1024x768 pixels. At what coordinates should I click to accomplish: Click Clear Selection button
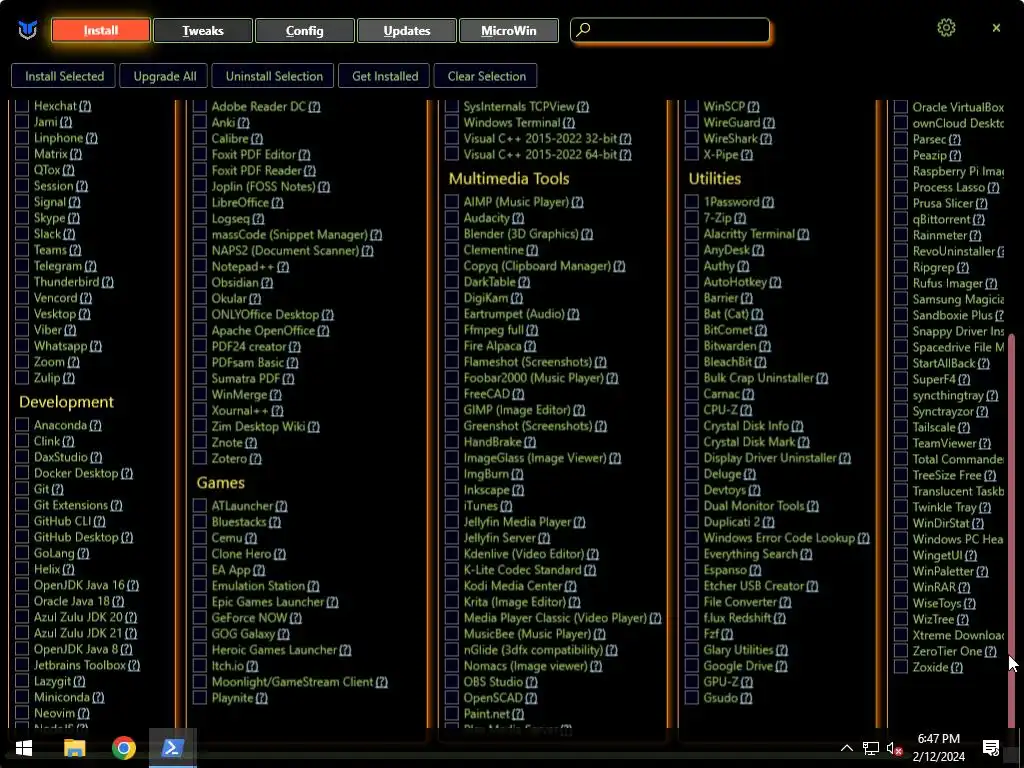click(x=486, y=76)
